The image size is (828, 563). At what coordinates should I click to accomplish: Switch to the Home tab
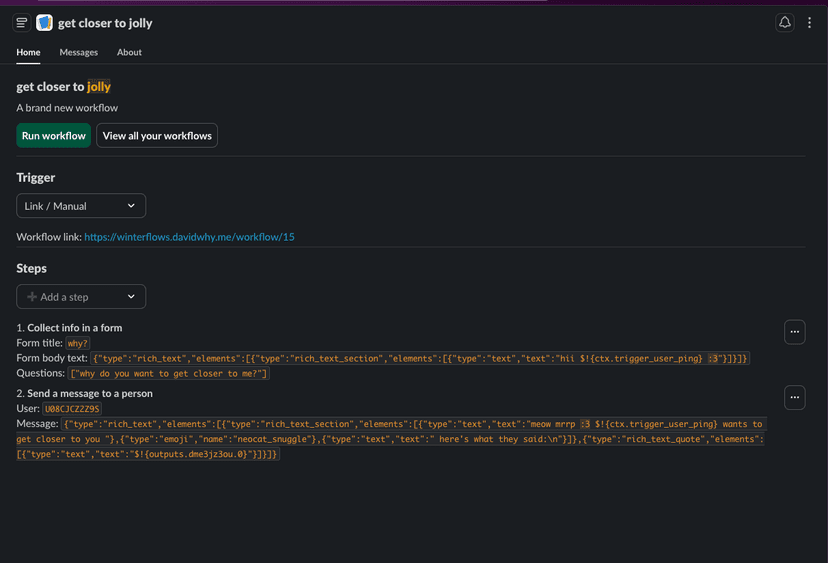pyautogui.click(x=28, y=52)
